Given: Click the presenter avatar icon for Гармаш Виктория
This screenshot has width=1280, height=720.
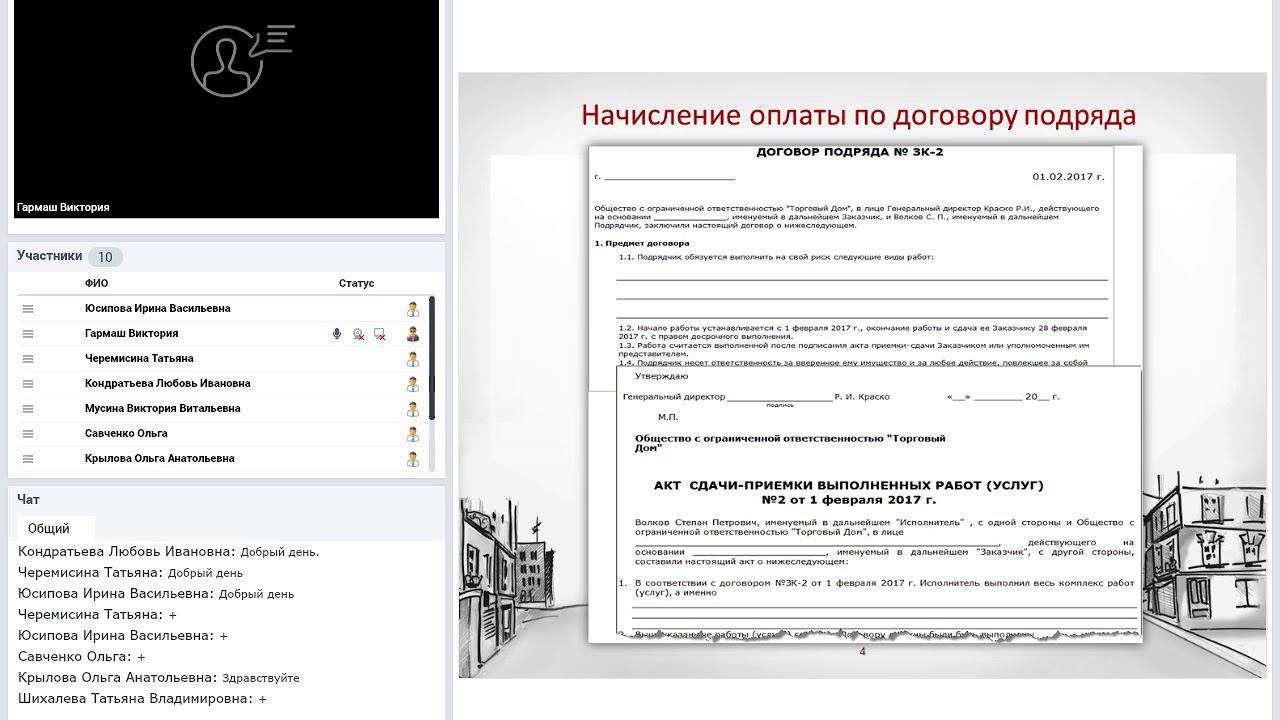Looking at the screenshot, I should click(x=413, y=334).
